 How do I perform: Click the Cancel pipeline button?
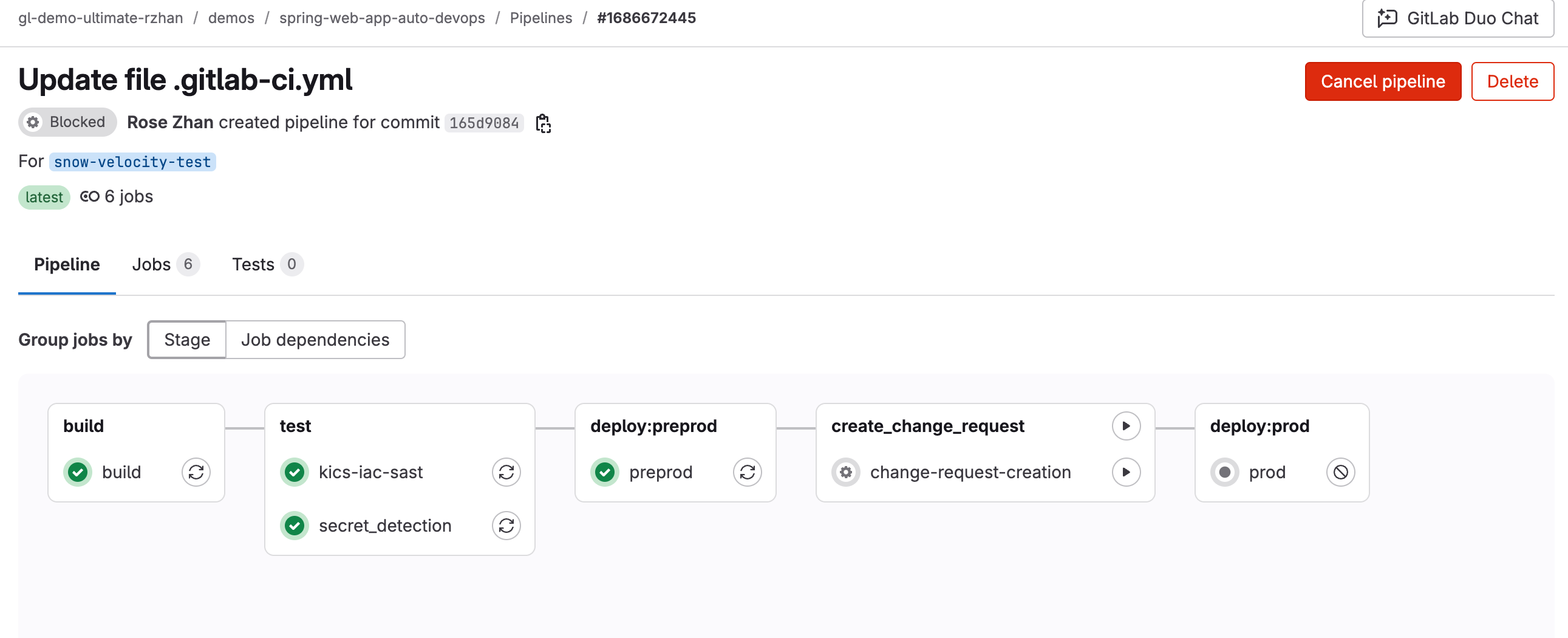coord(1382,81)
